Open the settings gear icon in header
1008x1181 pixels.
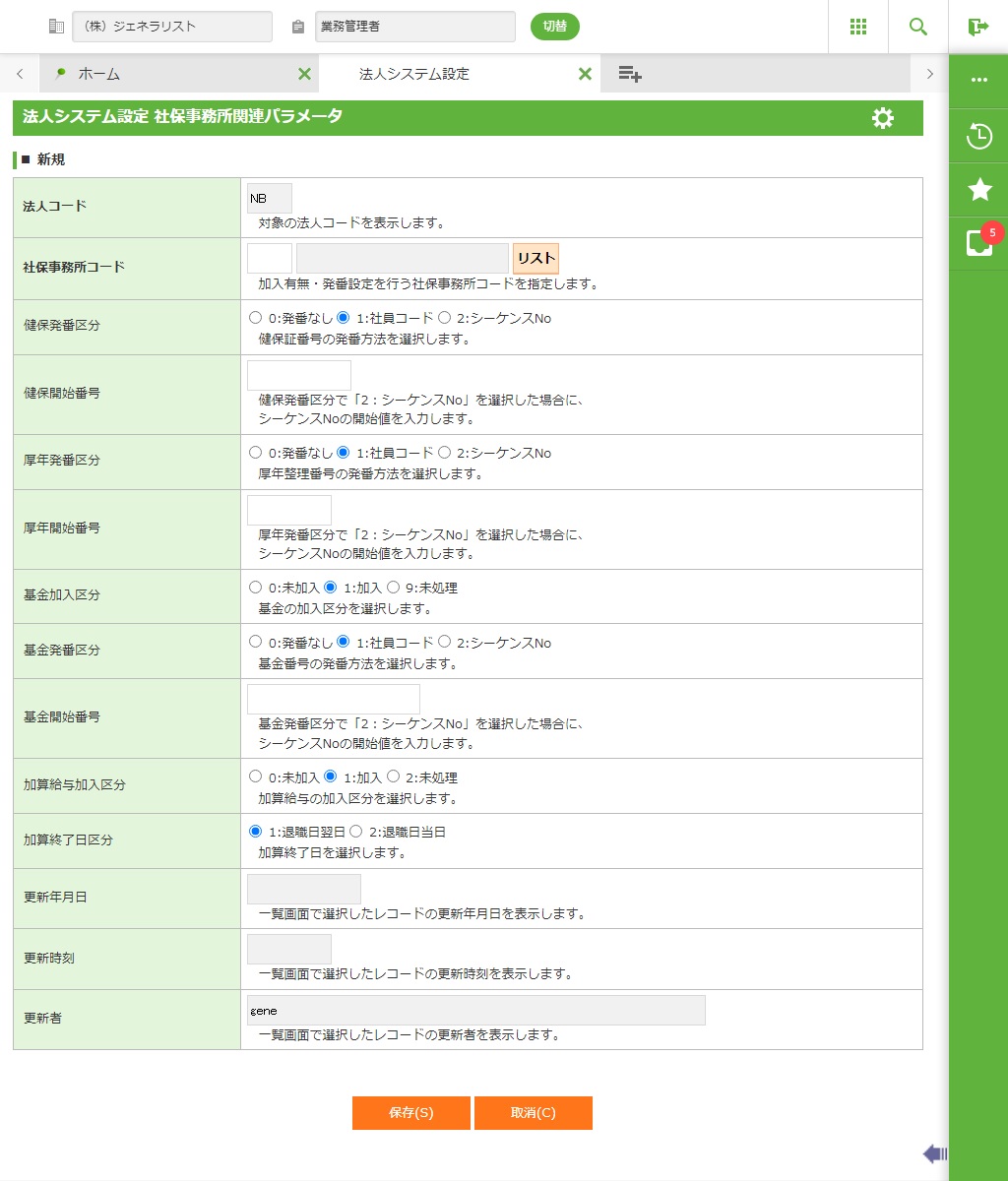click(883, 118)
